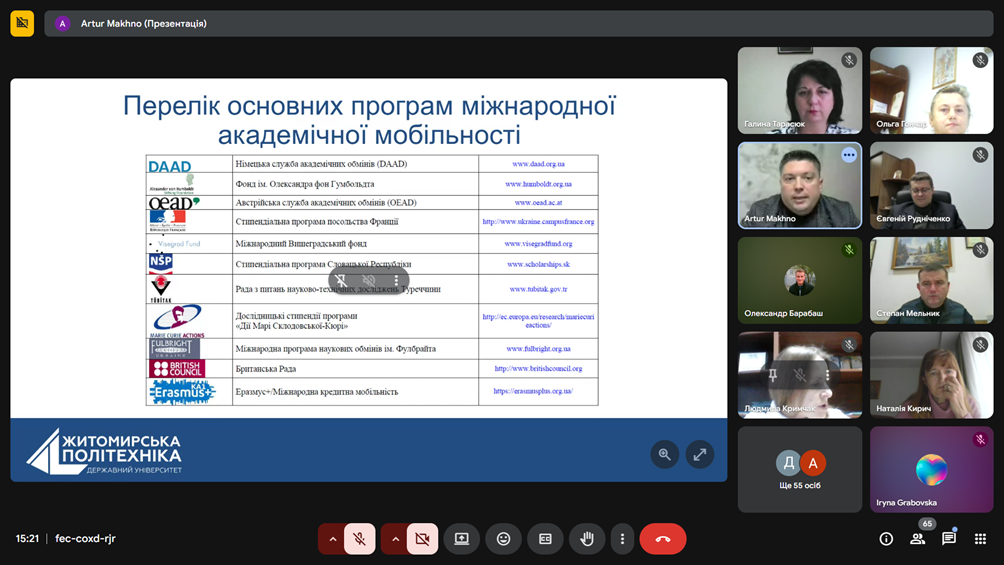Open the emoji reactions picker
Screen dimensions: 1004x565
point(504,539)
